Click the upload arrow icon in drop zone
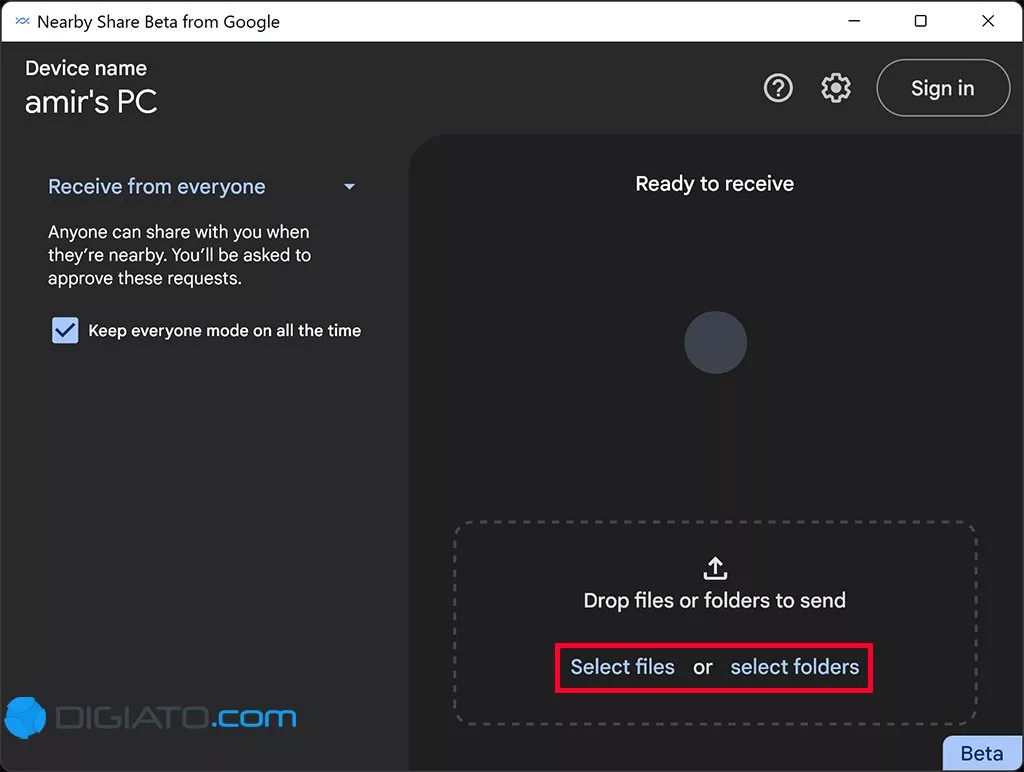Viewport: 1024px width, 772px height. (x=715, y=568)
